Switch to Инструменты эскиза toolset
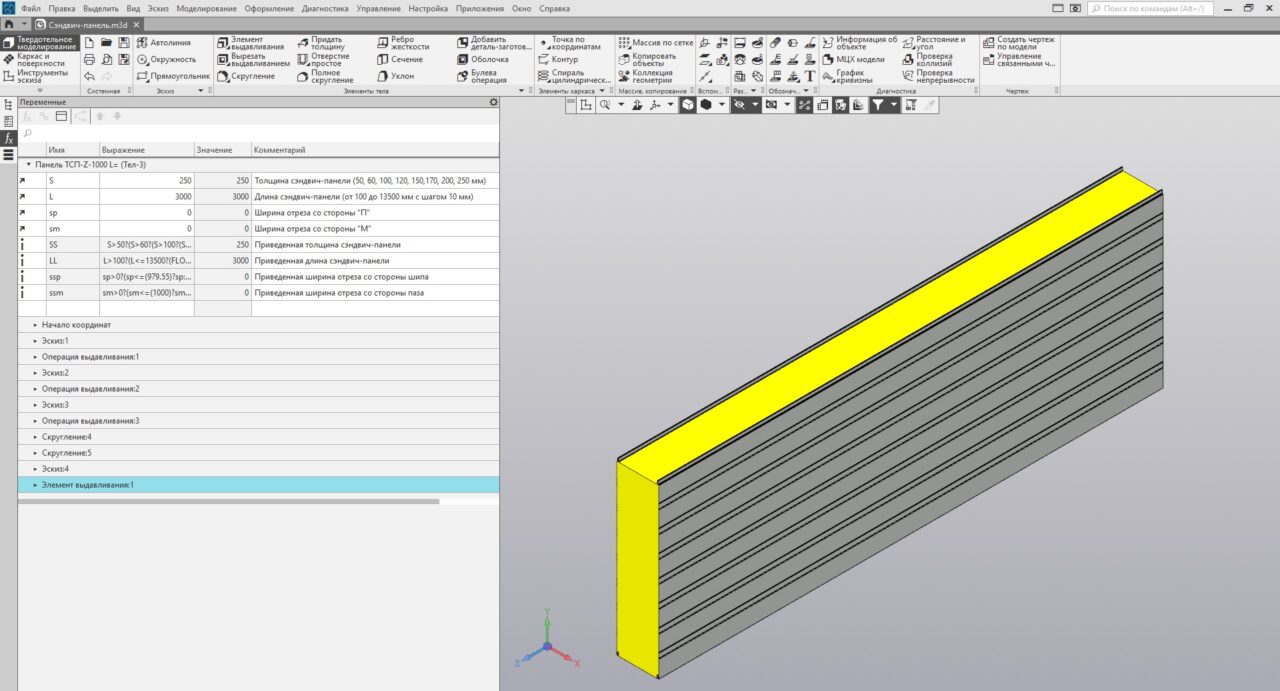 click(35, 76)
